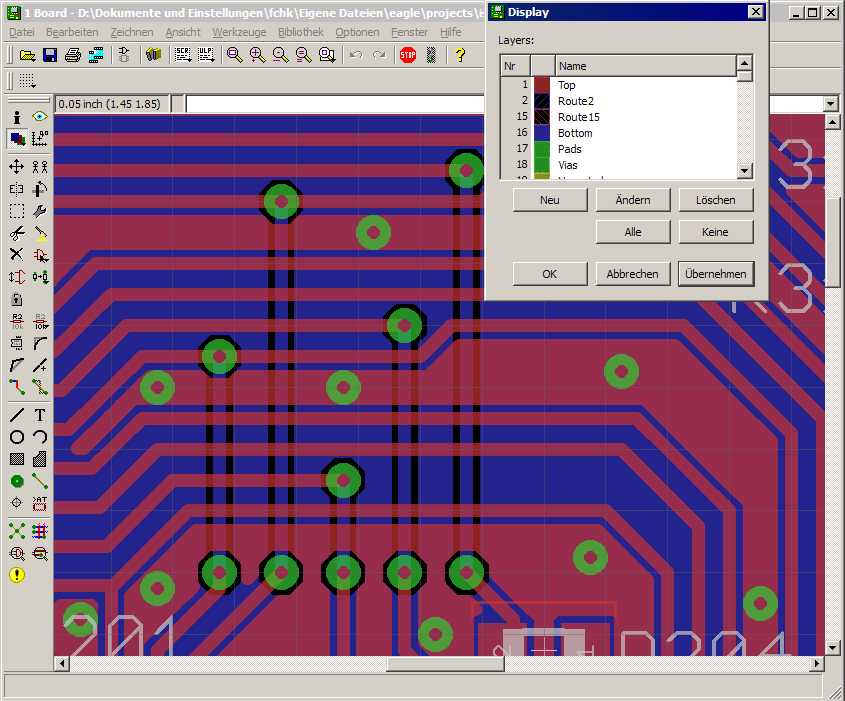Select the dashed-rectangle Group tool
Image resolution: width=845 pixels, height=701 pixels.
(x=17, y=211)
